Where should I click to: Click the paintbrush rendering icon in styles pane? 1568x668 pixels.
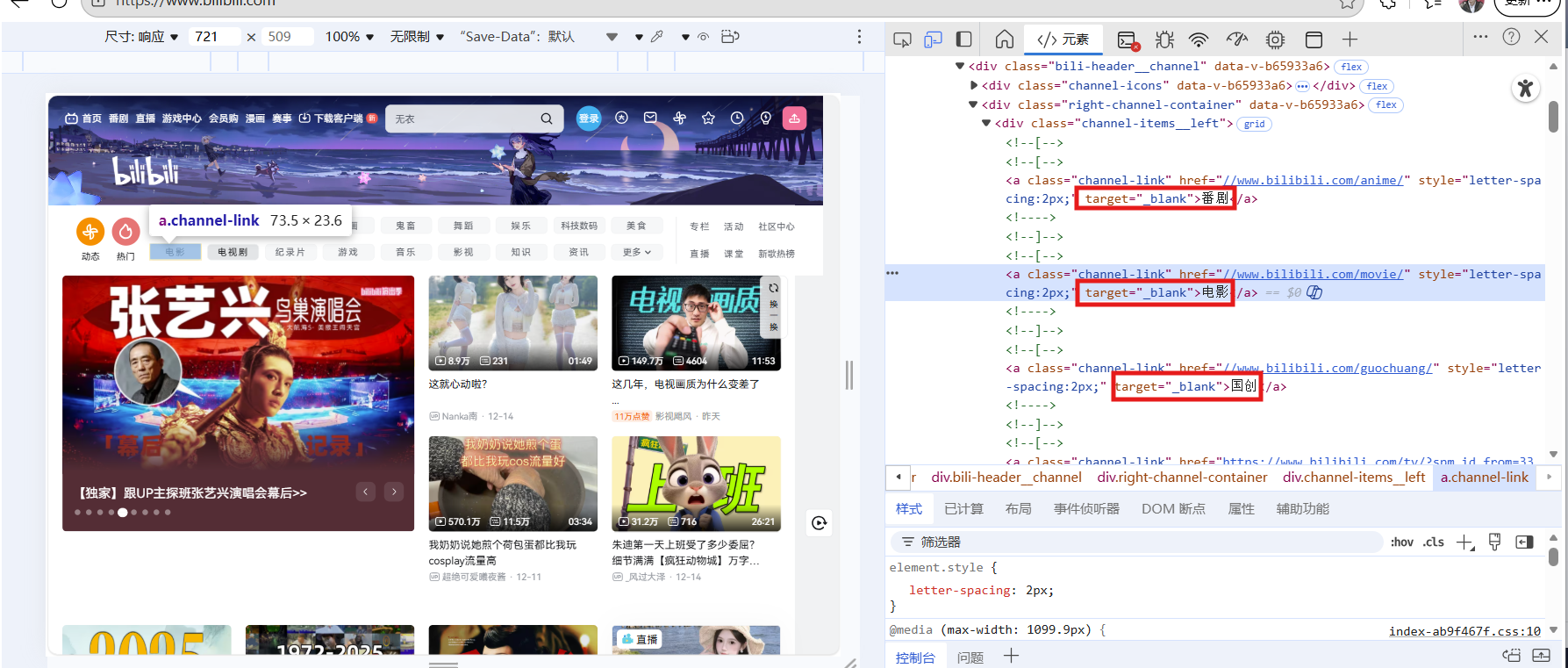(x=1495, y=542)
